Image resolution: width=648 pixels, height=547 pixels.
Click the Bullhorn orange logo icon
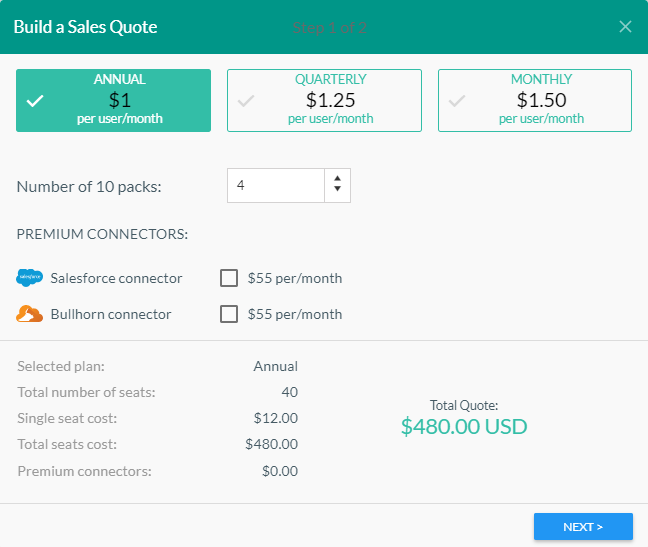pyautogui.click(x=30, y=314)
